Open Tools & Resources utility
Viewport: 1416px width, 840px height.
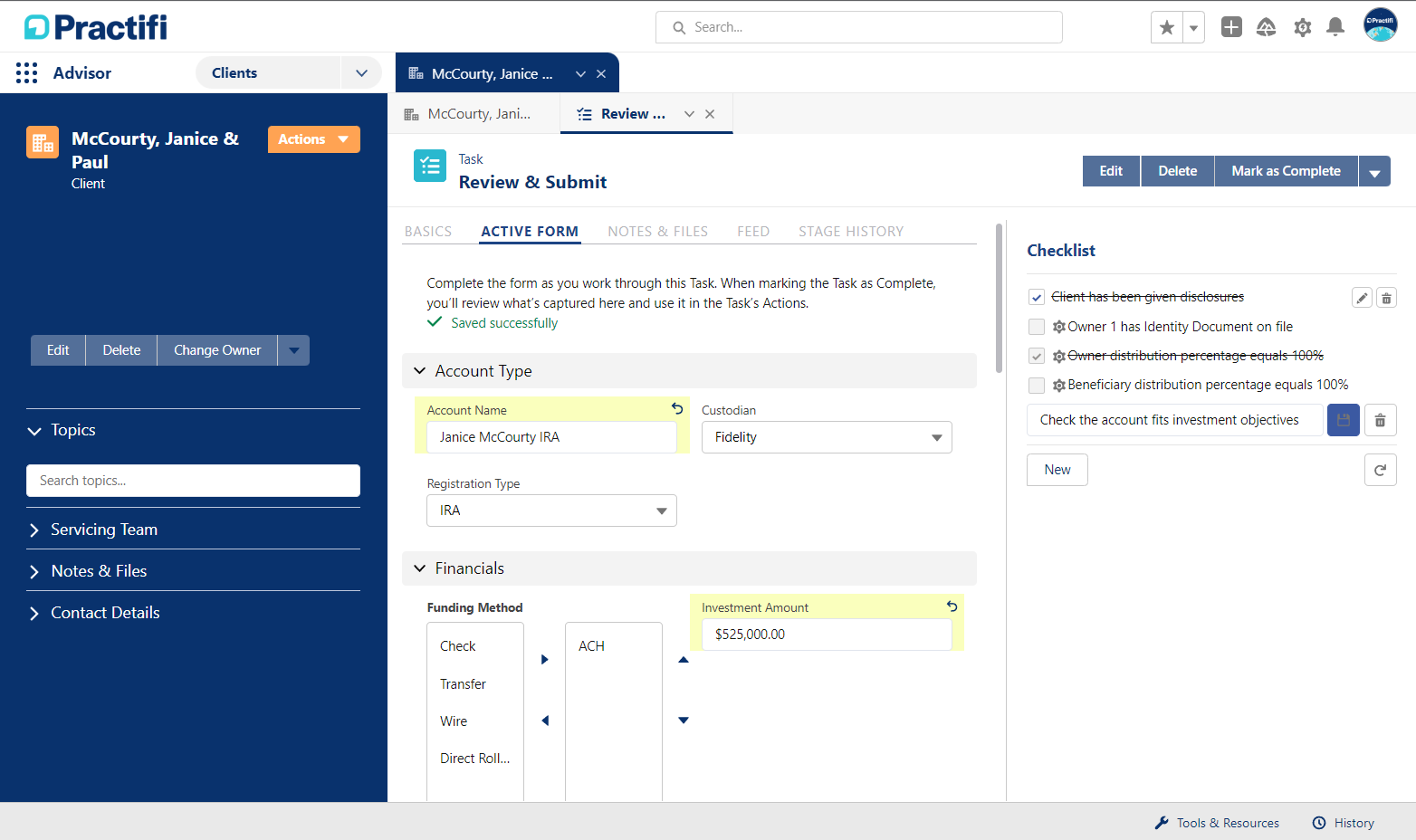(1217, 823)
